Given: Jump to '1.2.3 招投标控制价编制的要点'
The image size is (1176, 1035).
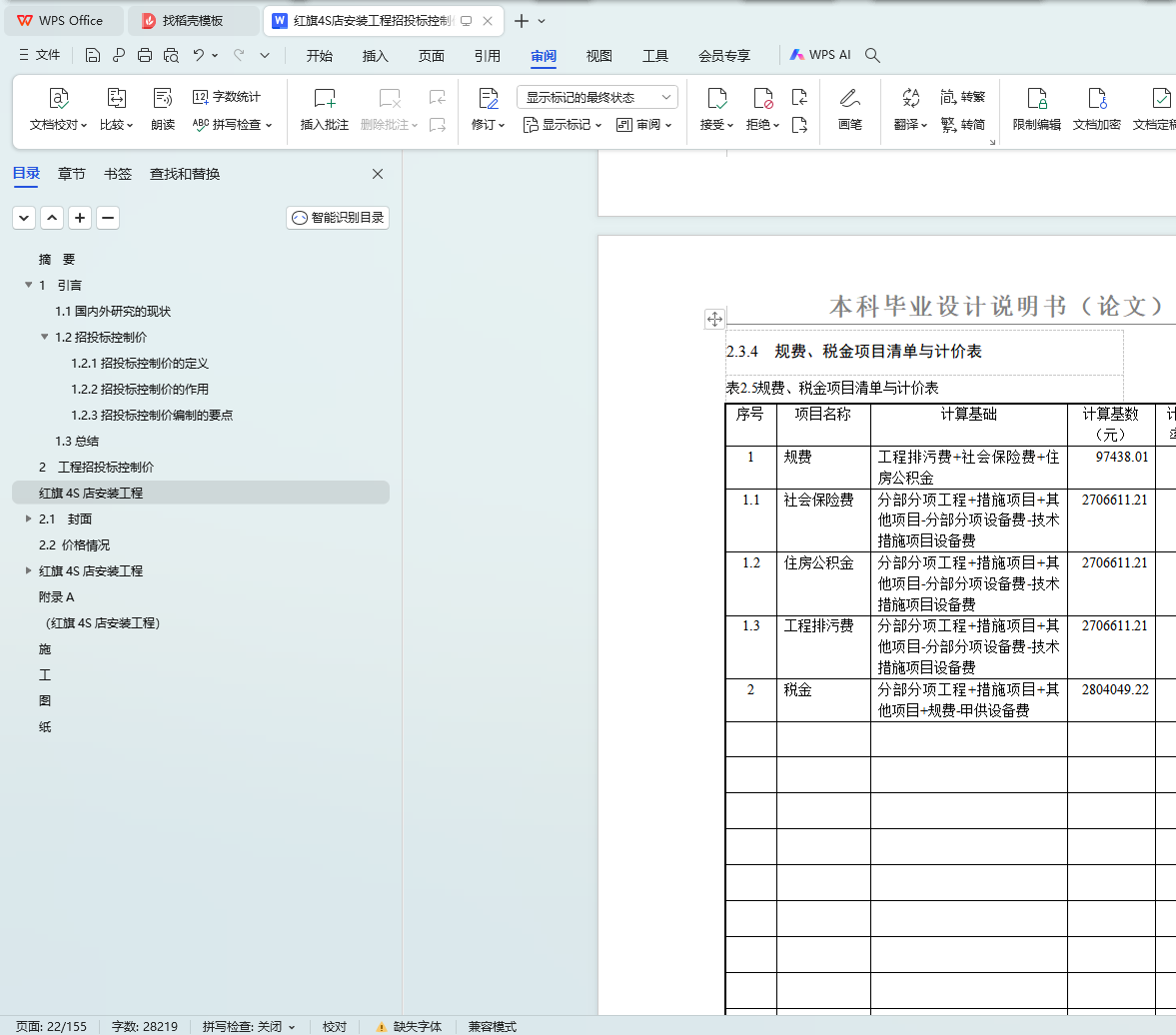Looking at the screenshot, I should tap(152, 415).
